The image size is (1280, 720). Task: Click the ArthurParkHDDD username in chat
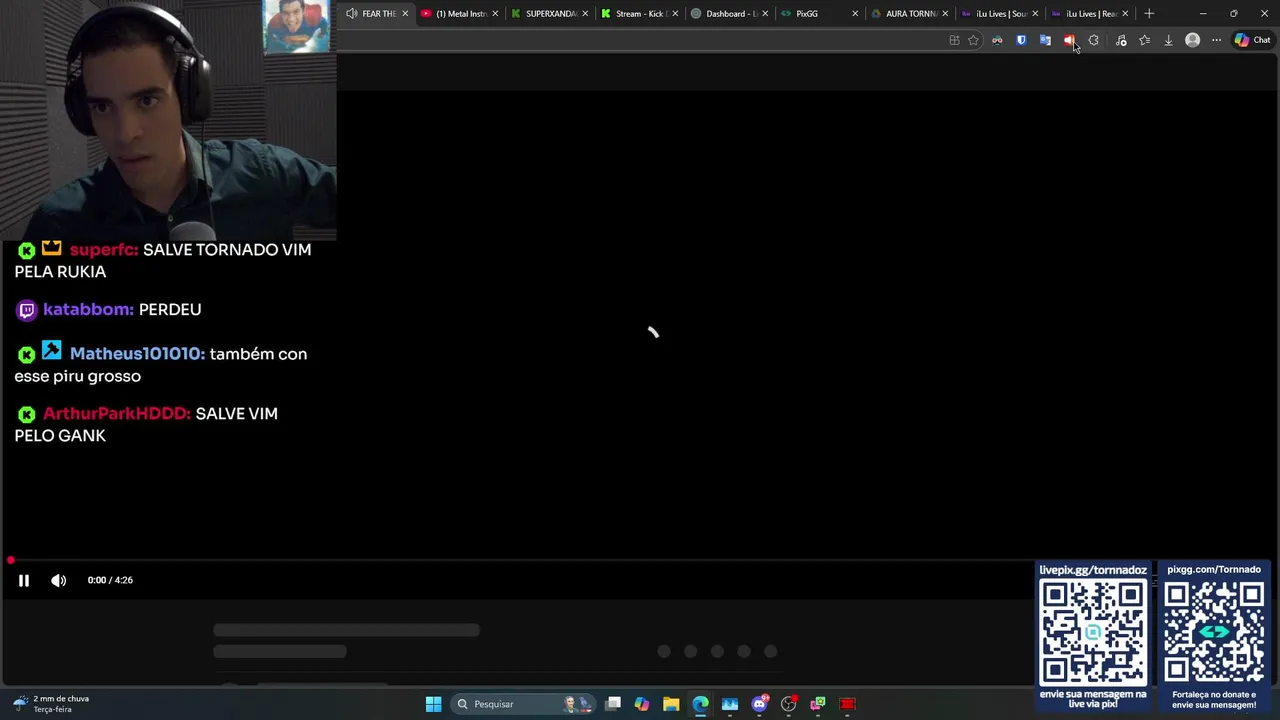click(x=117, y=414)
